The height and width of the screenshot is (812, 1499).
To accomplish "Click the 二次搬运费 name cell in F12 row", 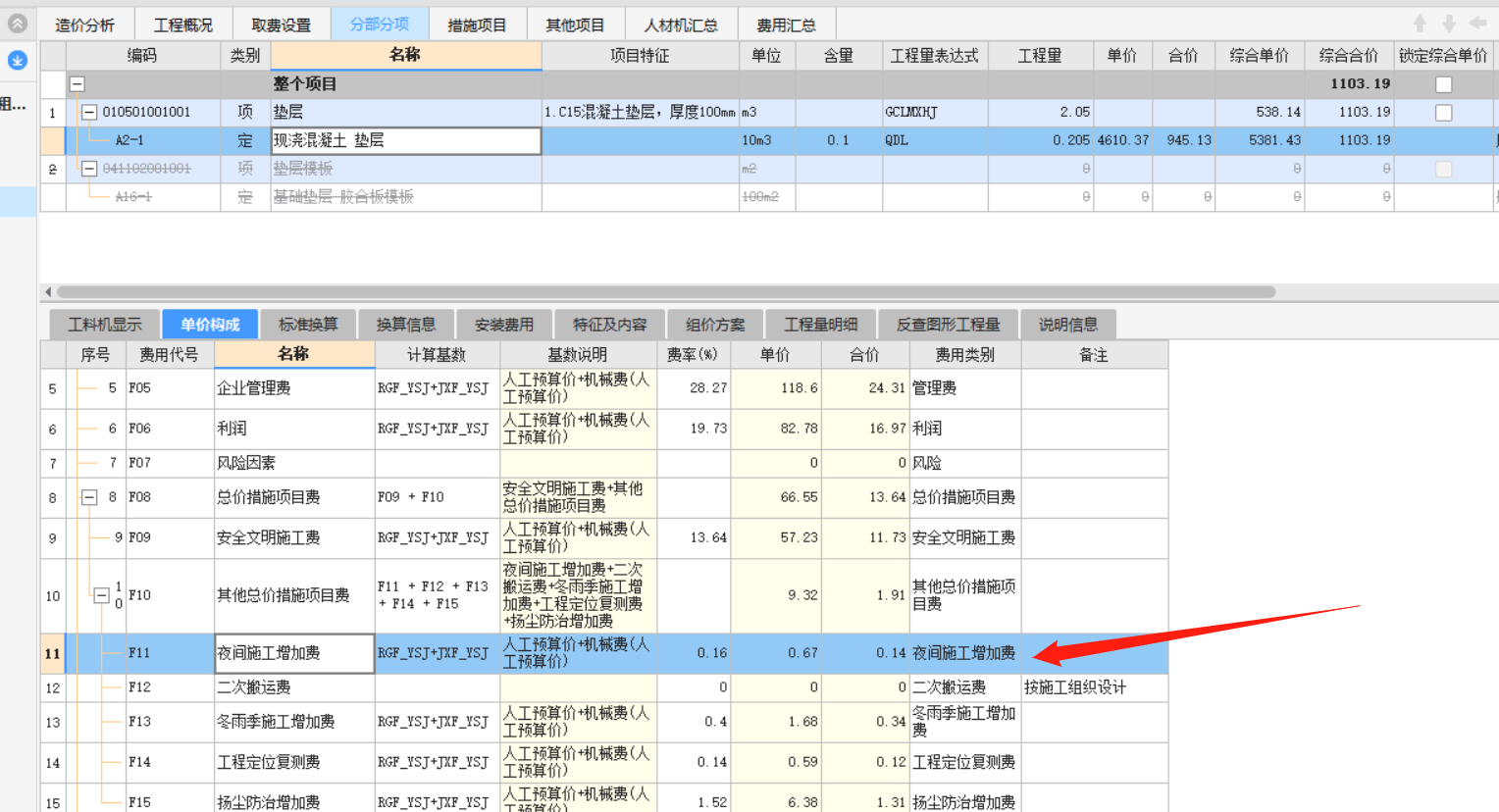I will point(294,687).
